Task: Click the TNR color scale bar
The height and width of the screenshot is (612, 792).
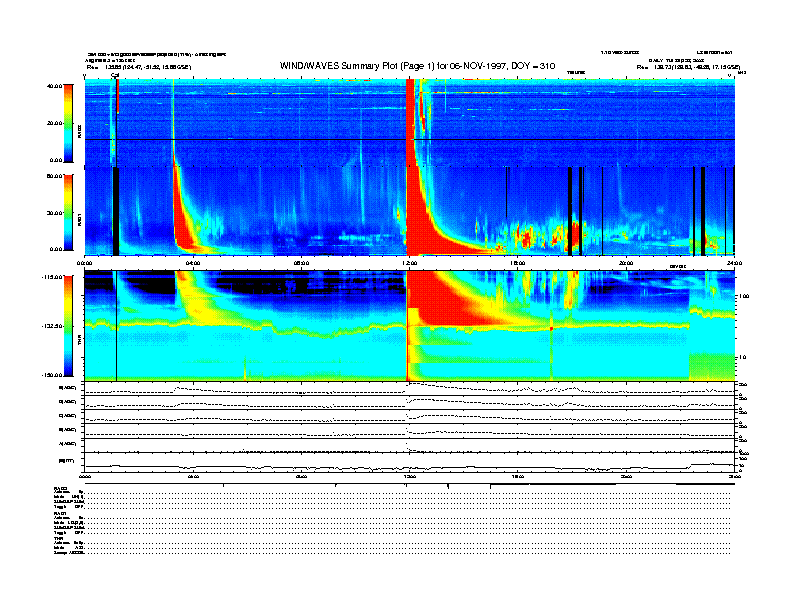Action: pyautogui.click(x=68, y=326)
